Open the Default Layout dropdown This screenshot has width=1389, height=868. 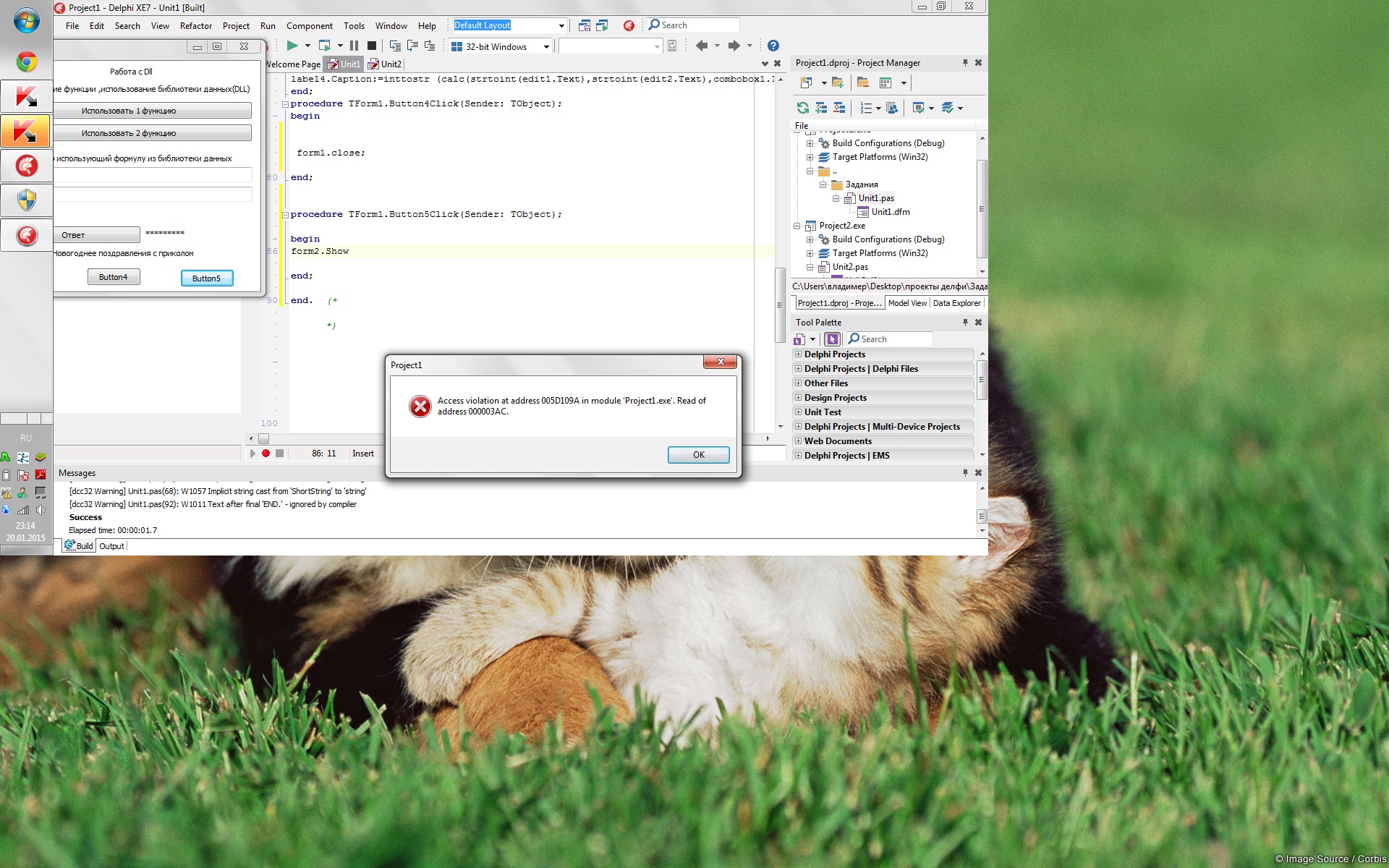(x=561, y=25)
